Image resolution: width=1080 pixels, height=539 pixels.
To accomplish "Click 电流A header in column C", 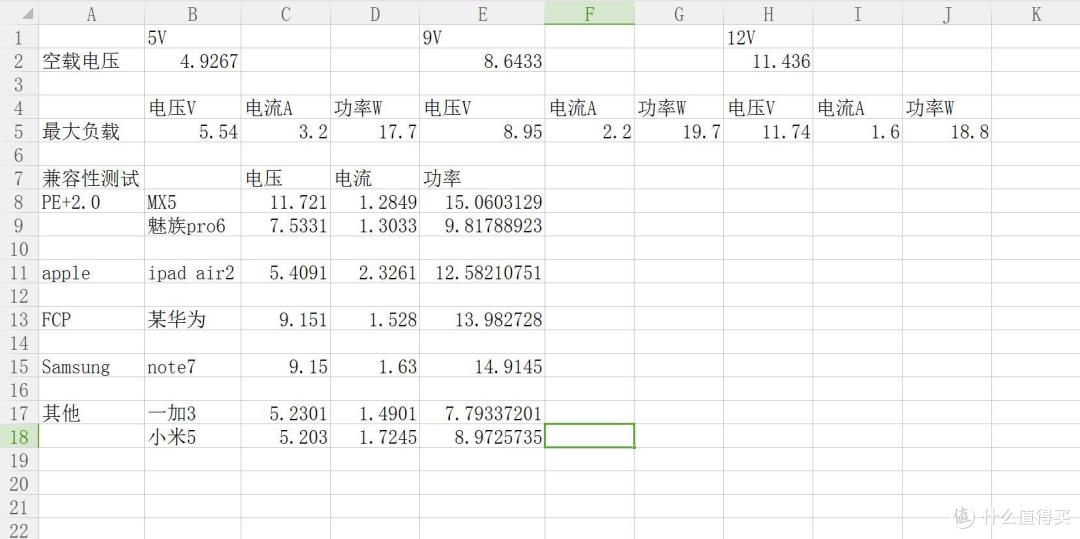I will coord(286,108).
